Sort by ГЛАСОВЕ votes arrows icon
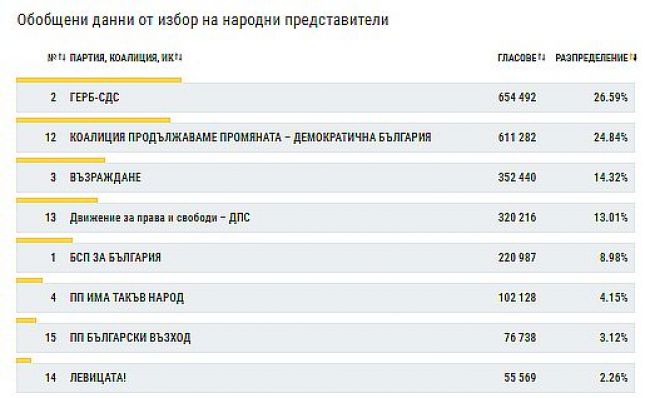The image size is (645, 398). pyautogui.click(x=542, y=58)
